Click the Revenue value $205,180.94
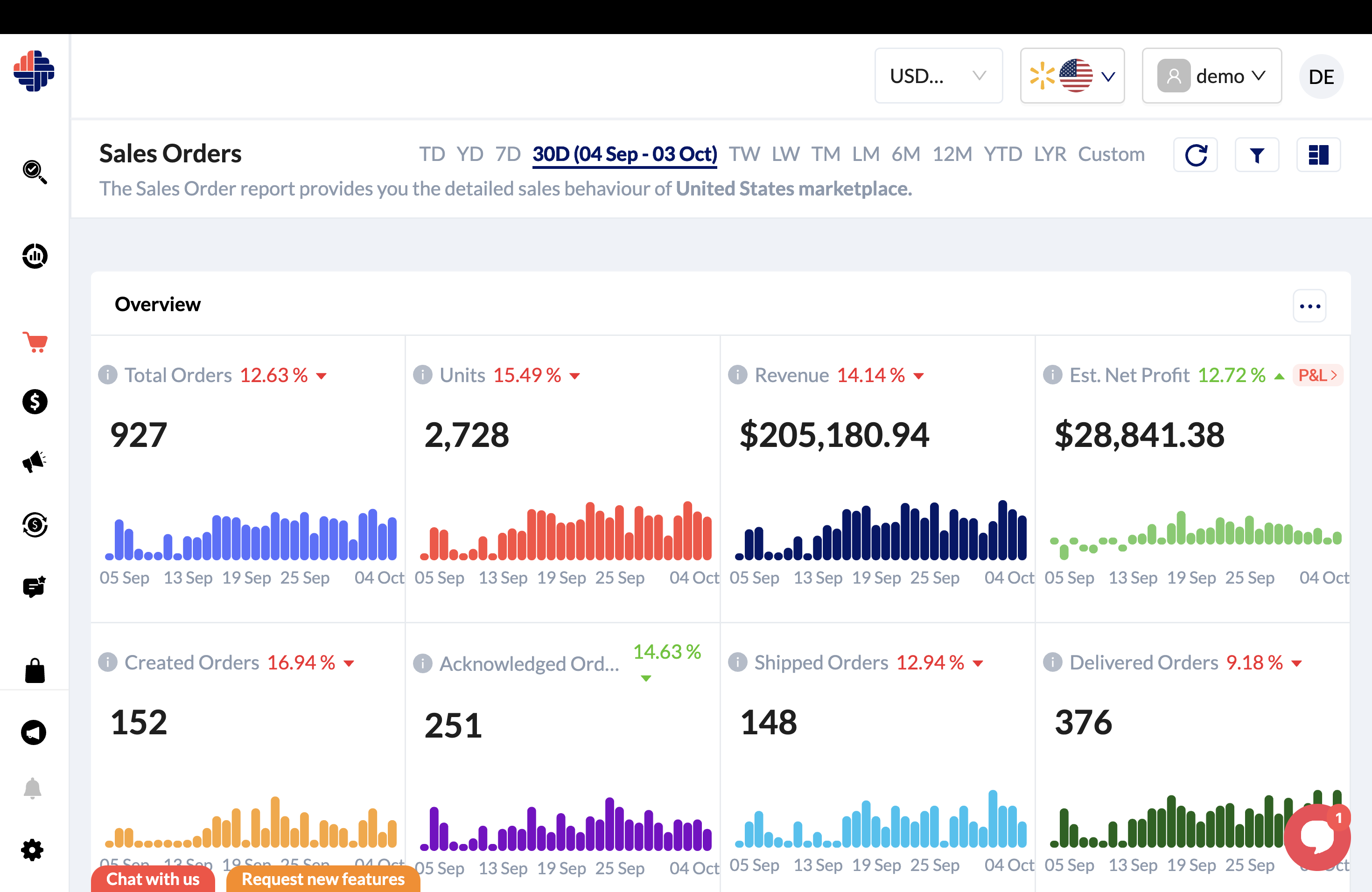Screen dimensions: 1372x892 tap(834, 435)
